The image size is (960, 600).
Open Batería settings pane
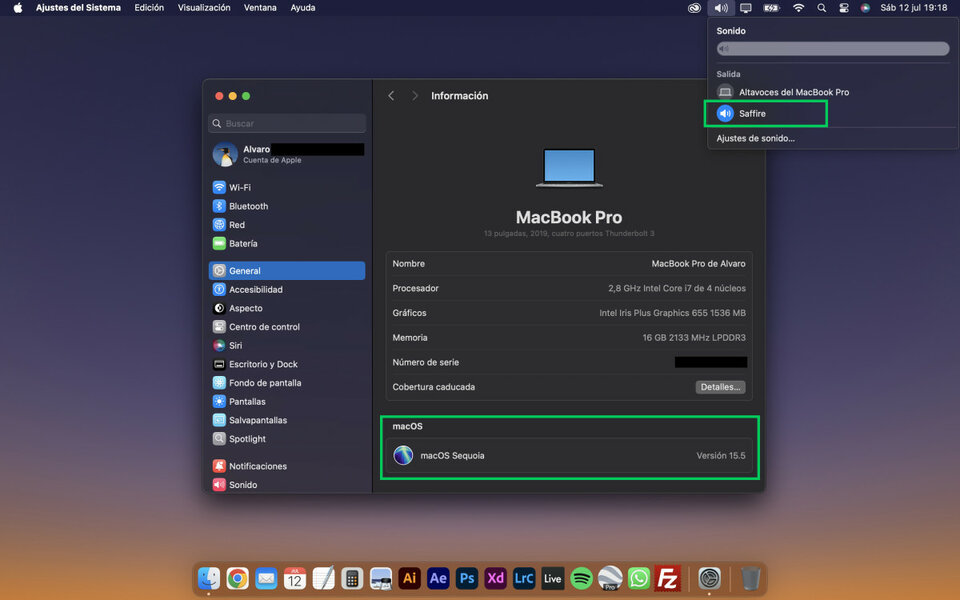(x=242, y=244)
